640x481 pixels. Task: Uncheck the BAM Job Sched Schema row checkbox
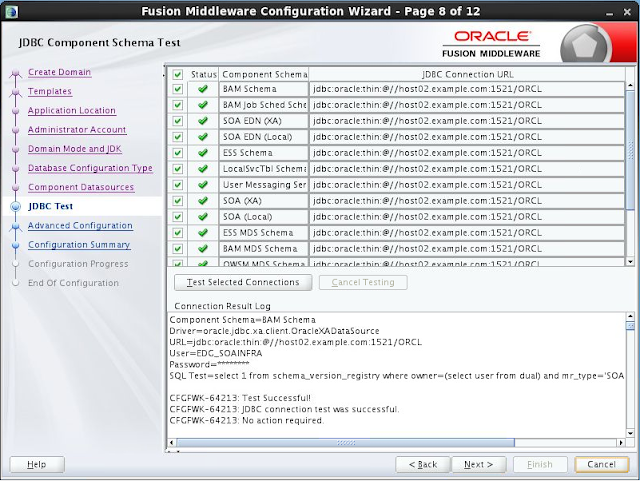(178, 105)
